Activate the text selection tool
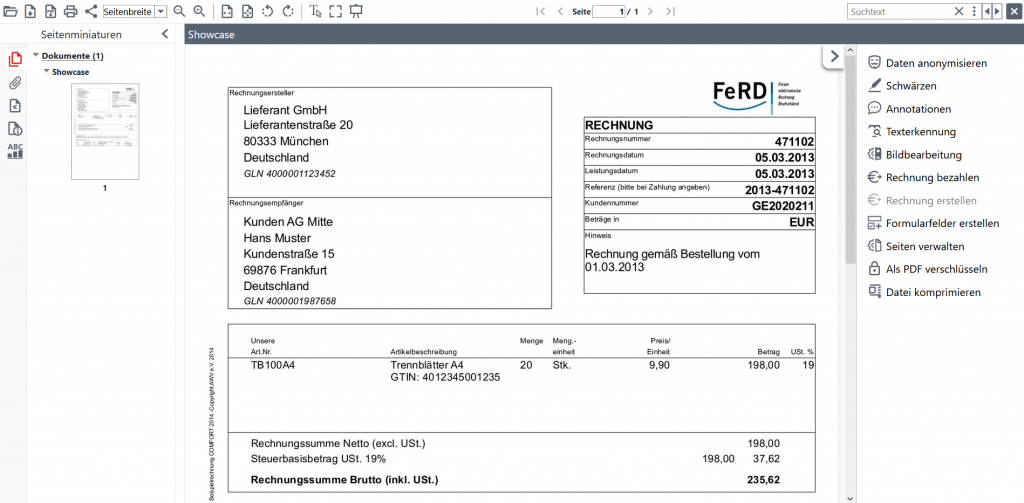Viewport: 1024px width, 503px height. point(315,11)
